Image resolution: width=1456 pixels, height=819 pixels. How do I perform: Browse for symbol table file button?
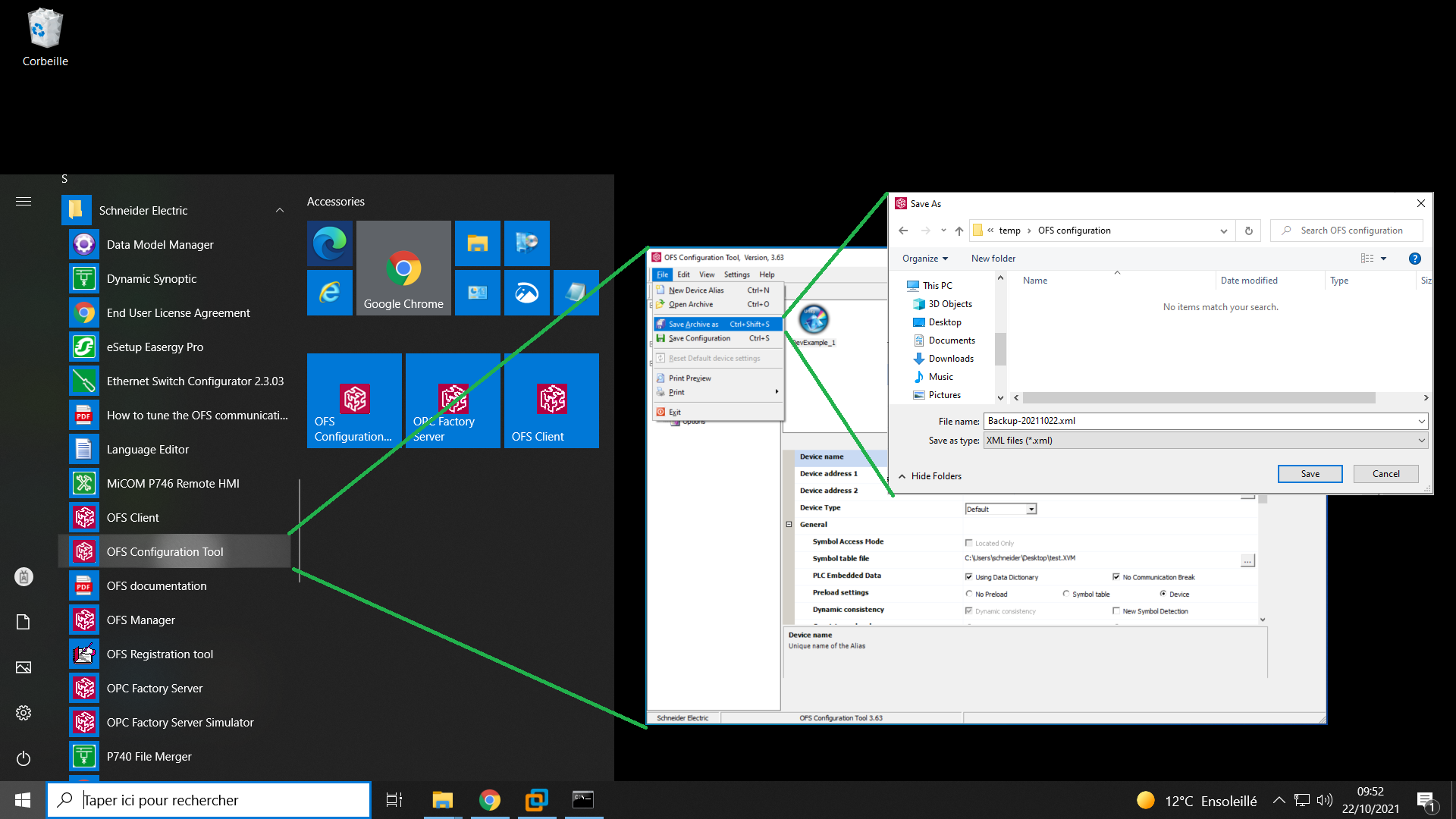click(1247, 560)
